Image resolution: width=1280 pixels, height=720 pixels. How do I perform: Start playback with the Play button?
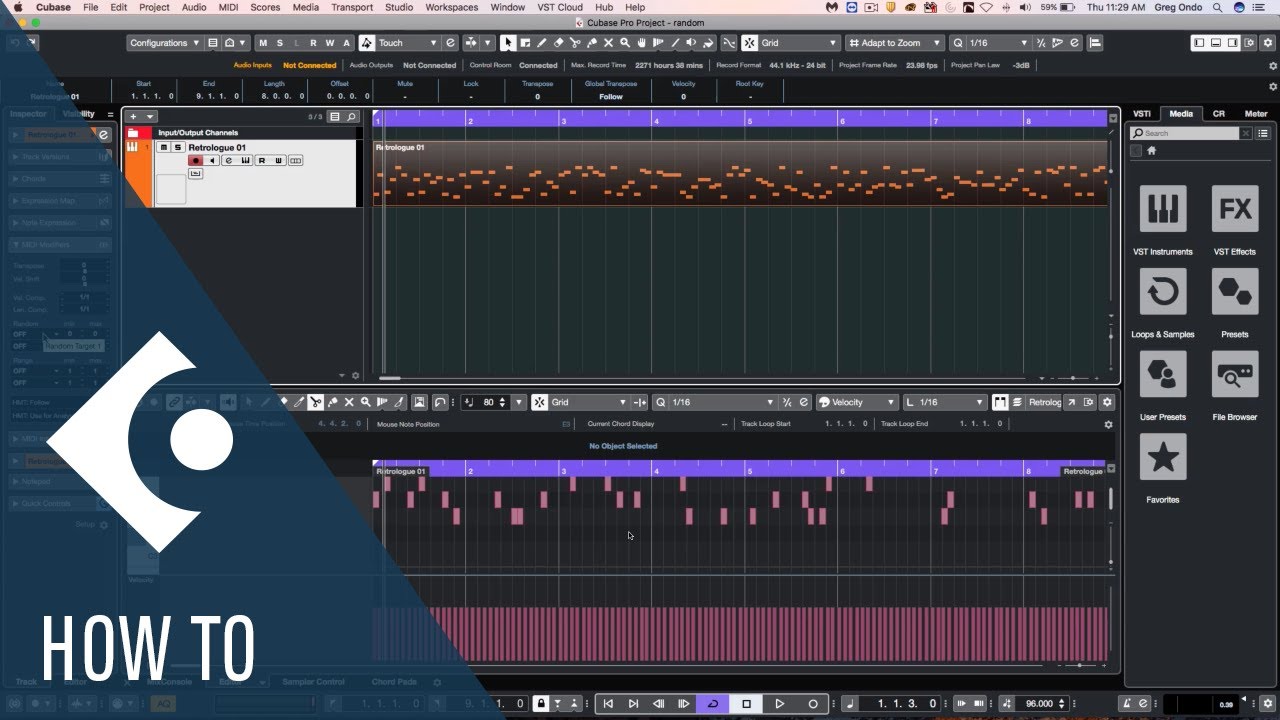click(780, 704)
